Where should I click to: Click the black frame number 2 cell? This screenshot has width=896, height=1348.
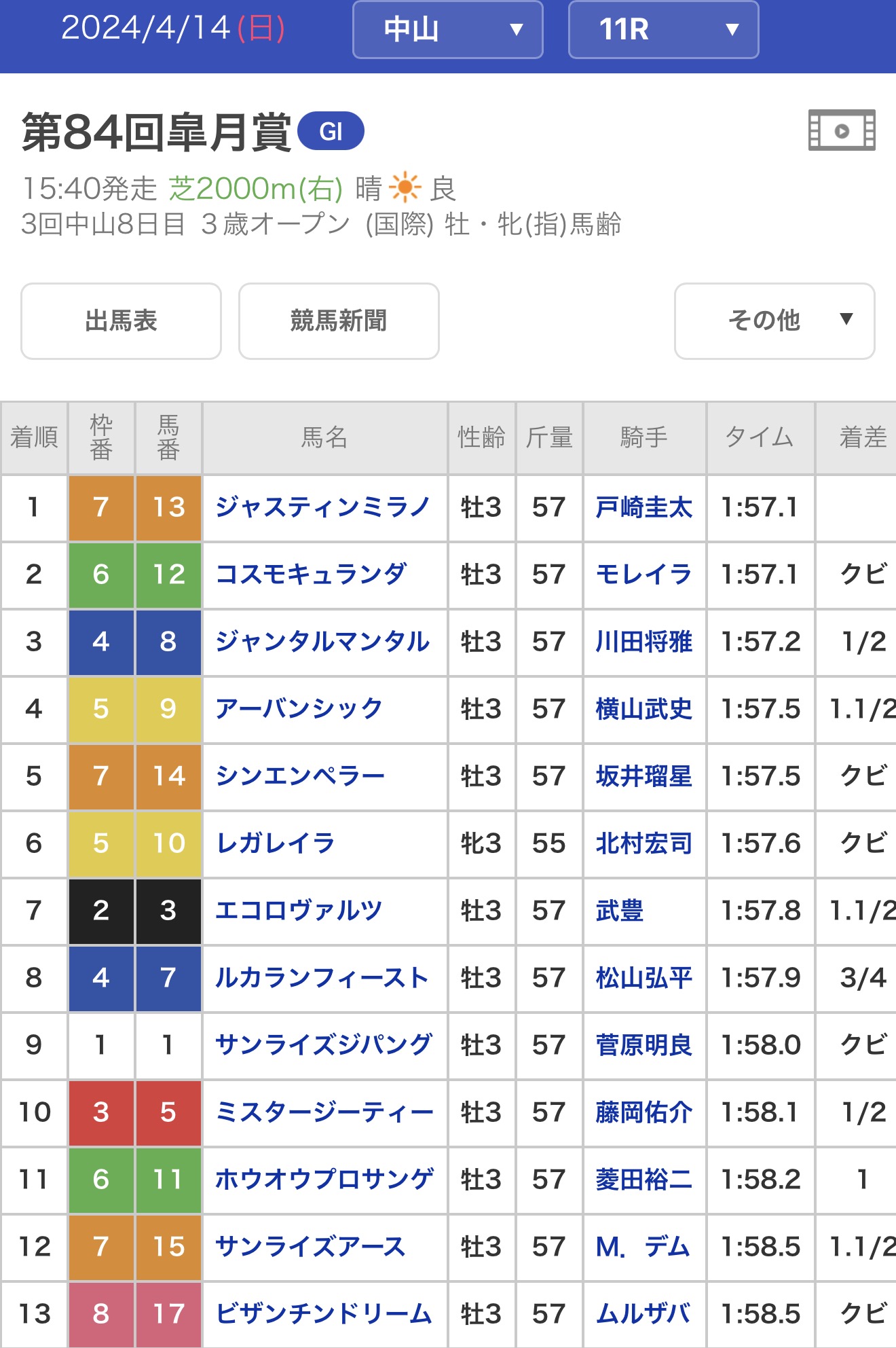point(101,911)
